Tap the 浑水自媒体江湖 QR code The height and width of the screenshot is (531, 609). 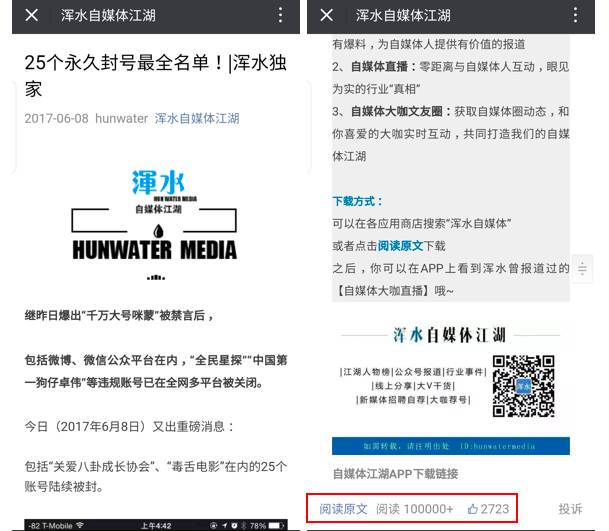pos(524,386)
